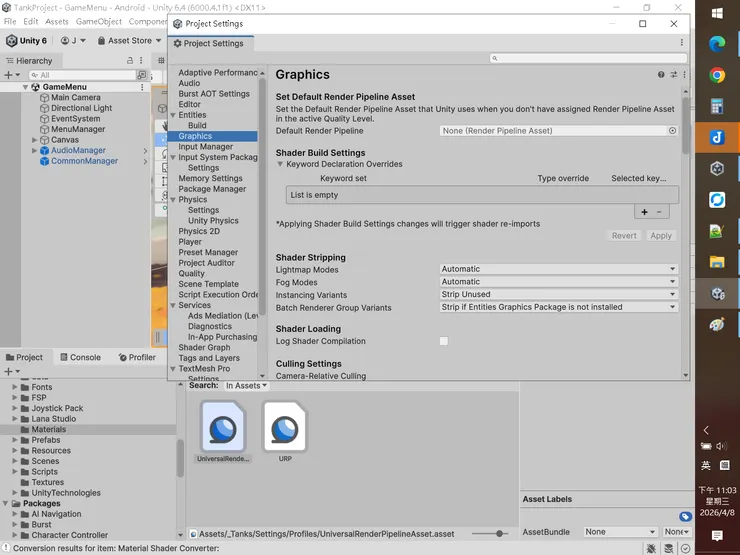Screen dimensions: 740x555
Task: Click the search-by-type icon in Hierarchy search
Action: point(143,75)
